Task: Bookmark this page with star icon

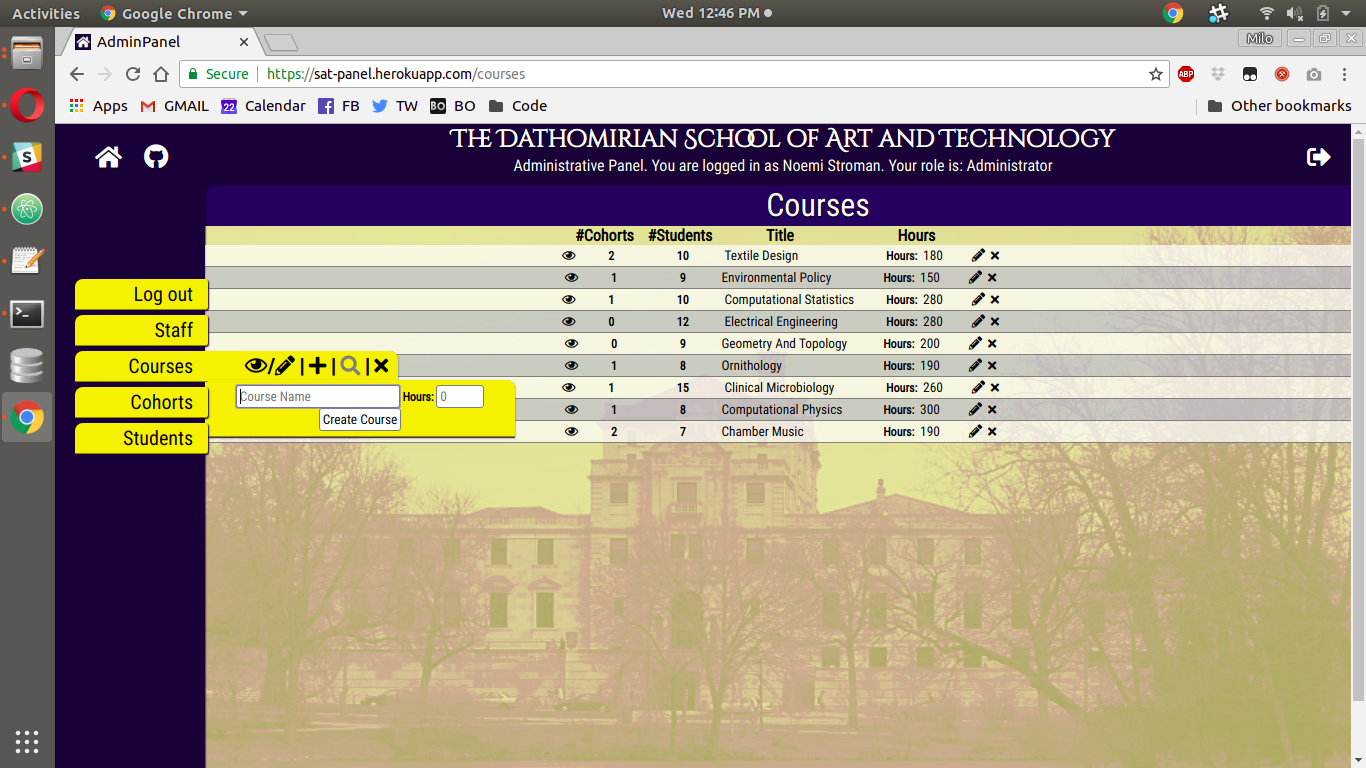Action: pos(1156,74)
